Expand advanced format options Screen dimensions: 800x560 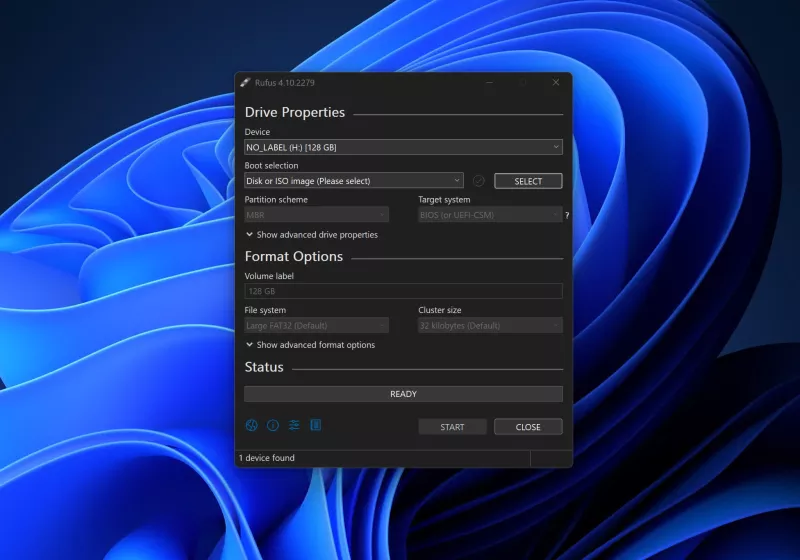coord(310,345)
